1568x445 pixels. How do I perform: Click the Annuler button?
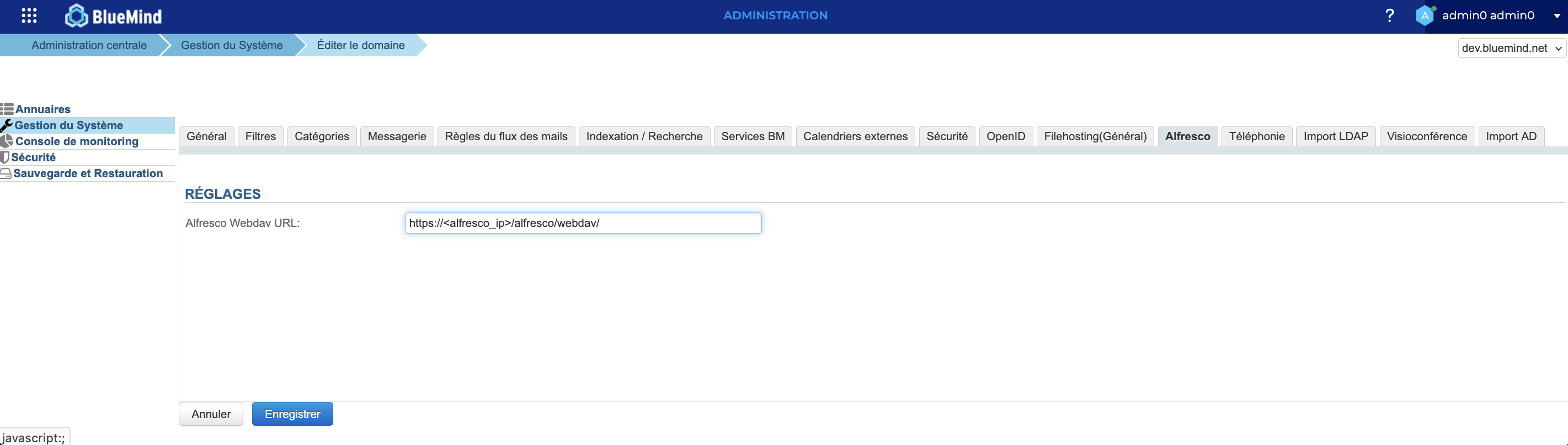tap(211, 414)
